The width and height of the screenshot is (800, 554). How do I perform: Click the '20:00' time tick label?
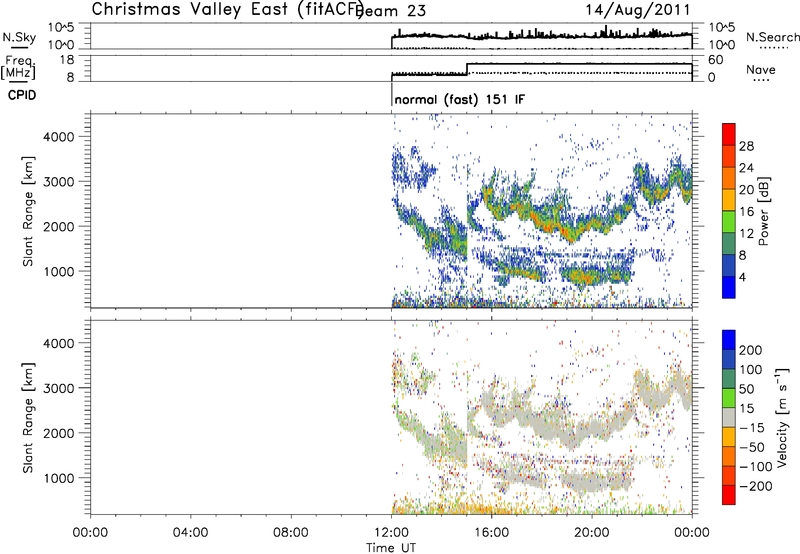[x=592, y=533]
